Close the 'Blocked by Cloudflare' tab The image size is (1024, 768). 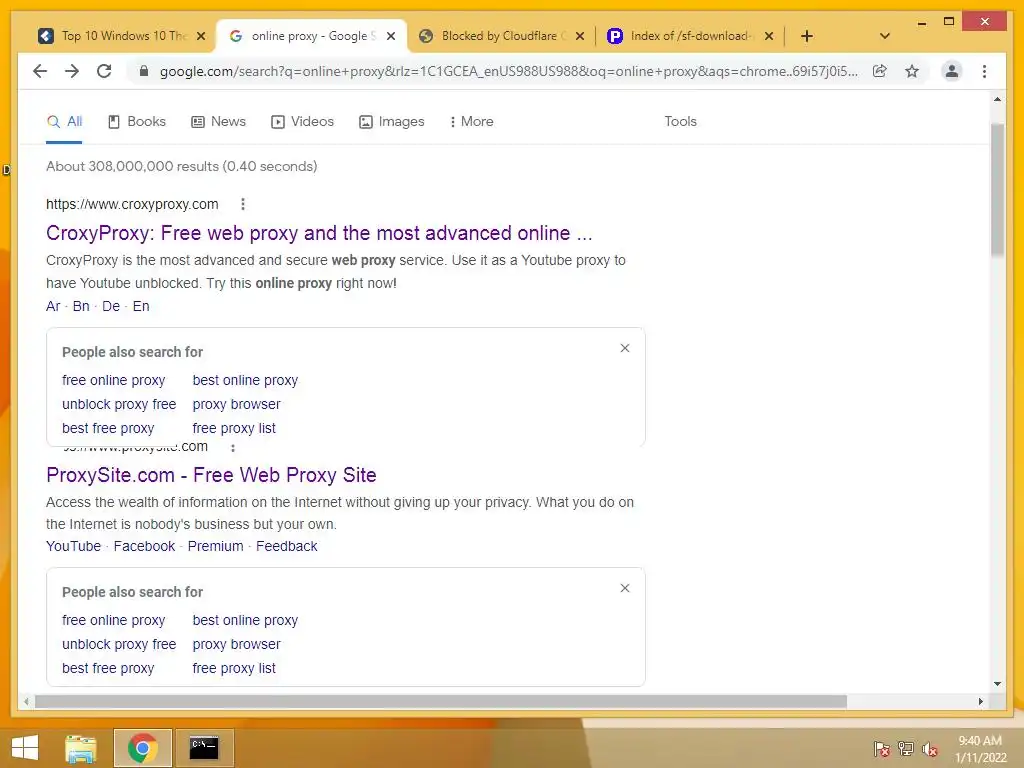[x=579, y=36]
